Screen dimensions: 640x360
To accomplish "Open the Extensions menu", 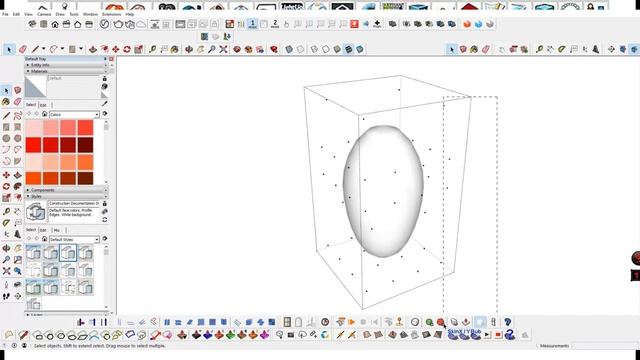I will (x=111, y=14).
